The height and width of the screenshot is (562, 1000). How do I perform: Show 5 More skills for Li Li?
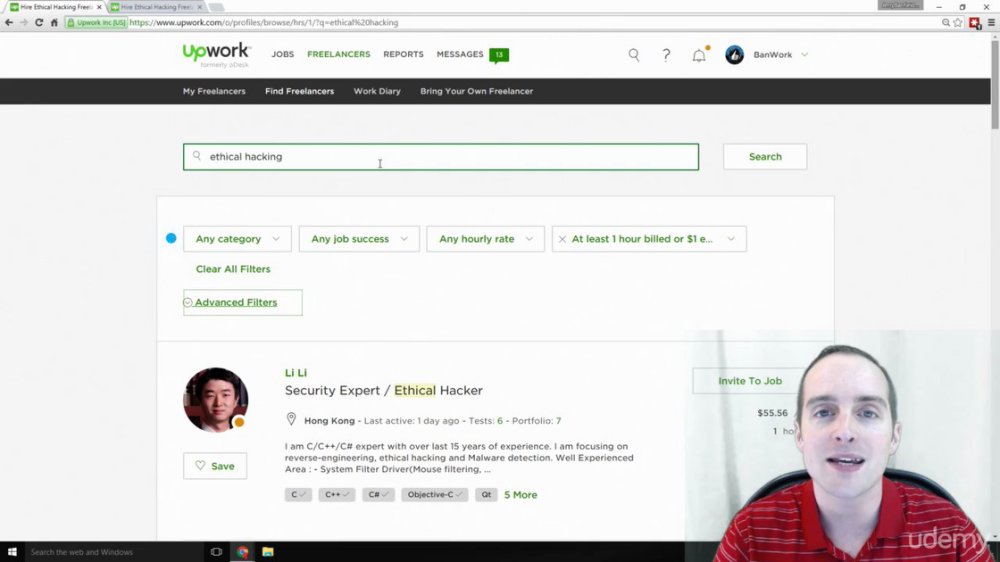click(x=520, y=494)
